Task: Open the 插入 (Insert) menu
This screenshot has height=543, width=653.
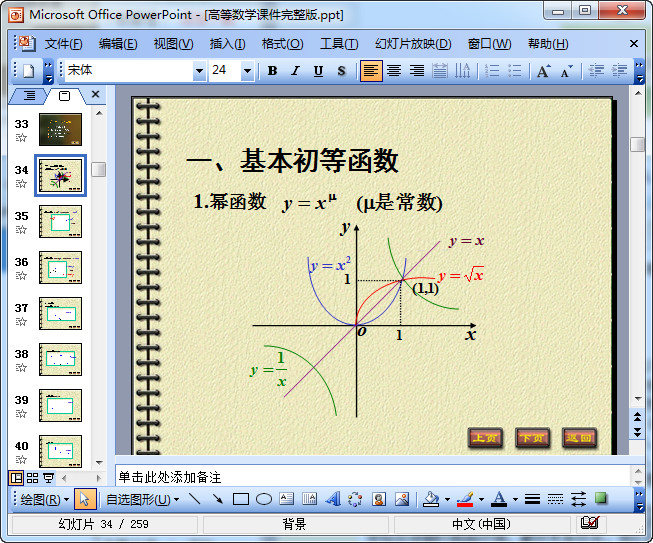Action: [227, 44]
